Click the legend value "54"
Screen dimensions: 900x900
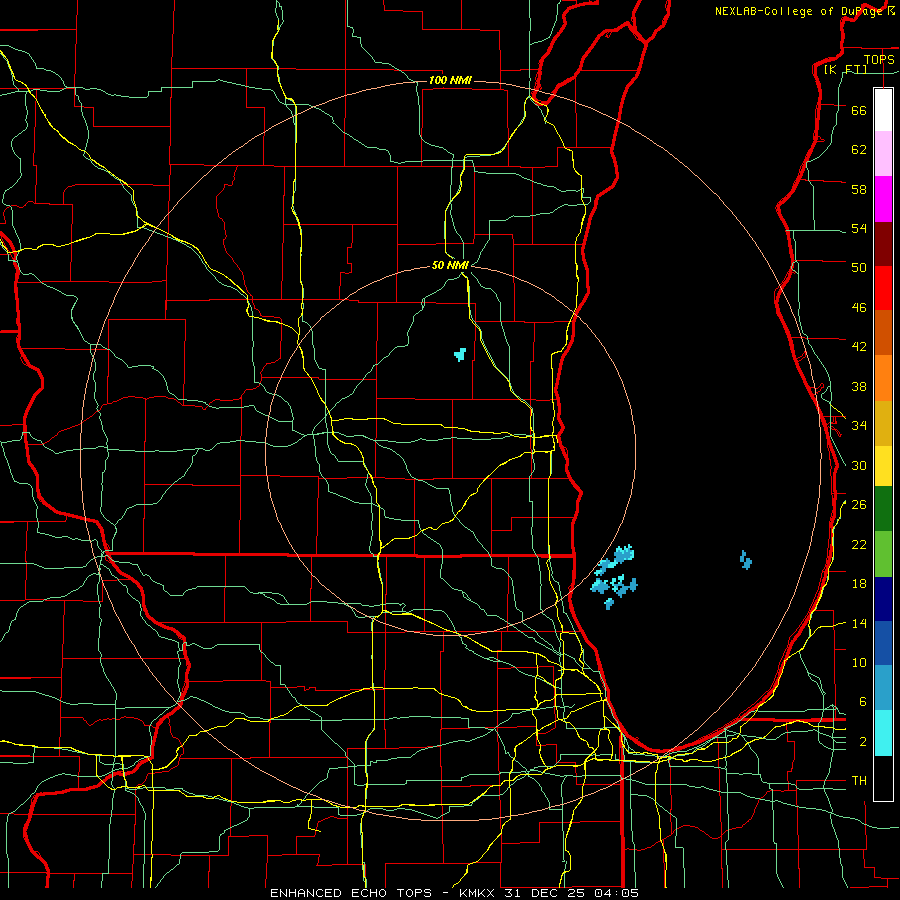(x=859, y=228)
